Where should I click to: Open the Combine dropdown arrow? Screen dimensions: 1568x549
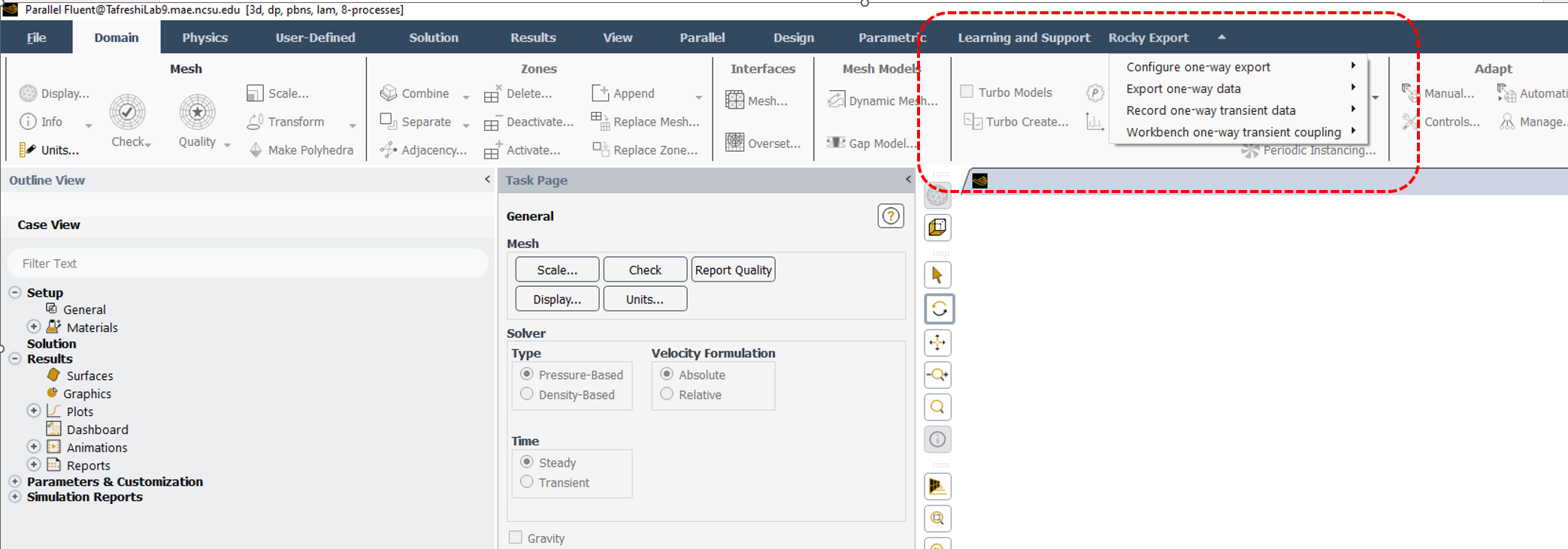point(466,97)
